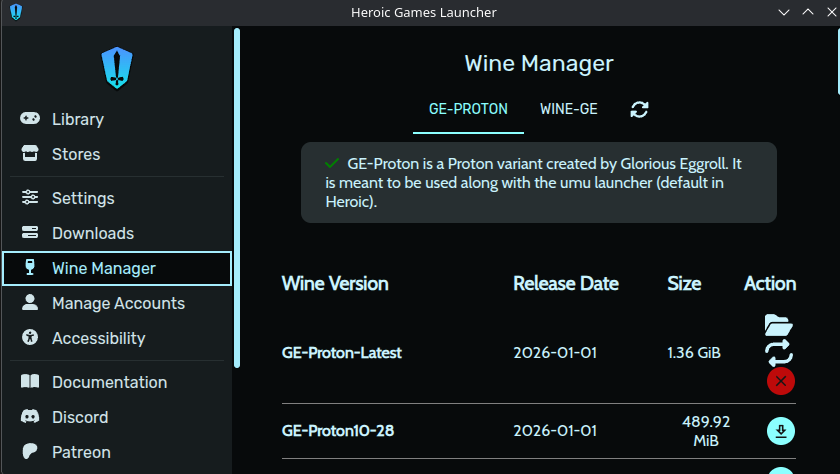Switch to the GE-PROTON tab

coord(468,109)
